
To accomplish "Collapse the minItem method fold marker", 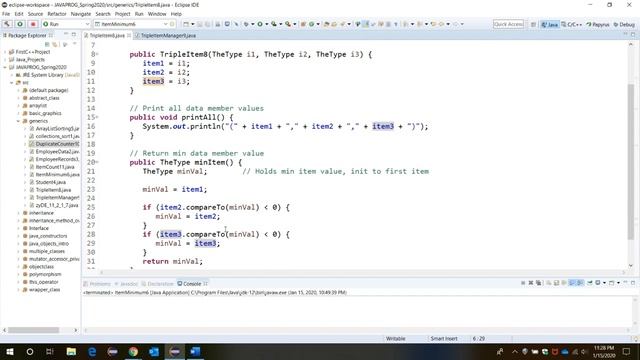I will (x=97, y=162).
